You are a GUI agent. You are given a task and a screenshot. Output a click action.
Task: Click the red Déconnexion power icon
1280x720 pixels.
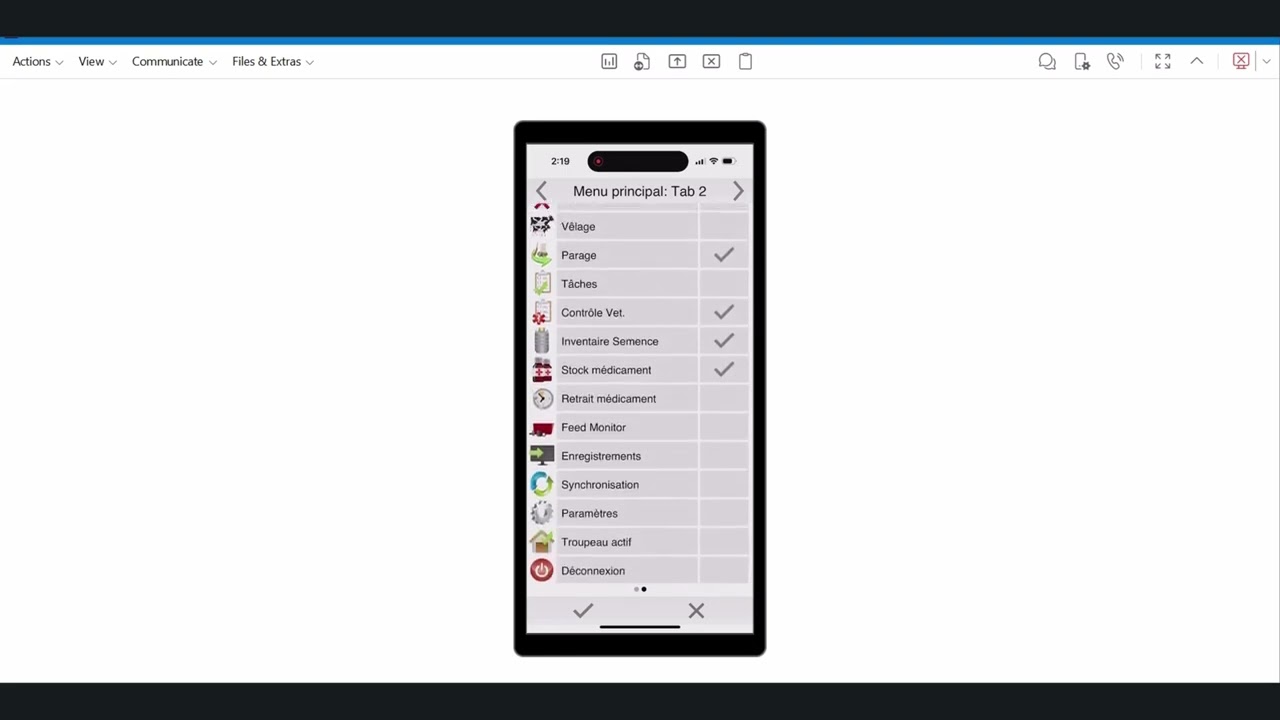coord(541,571)
